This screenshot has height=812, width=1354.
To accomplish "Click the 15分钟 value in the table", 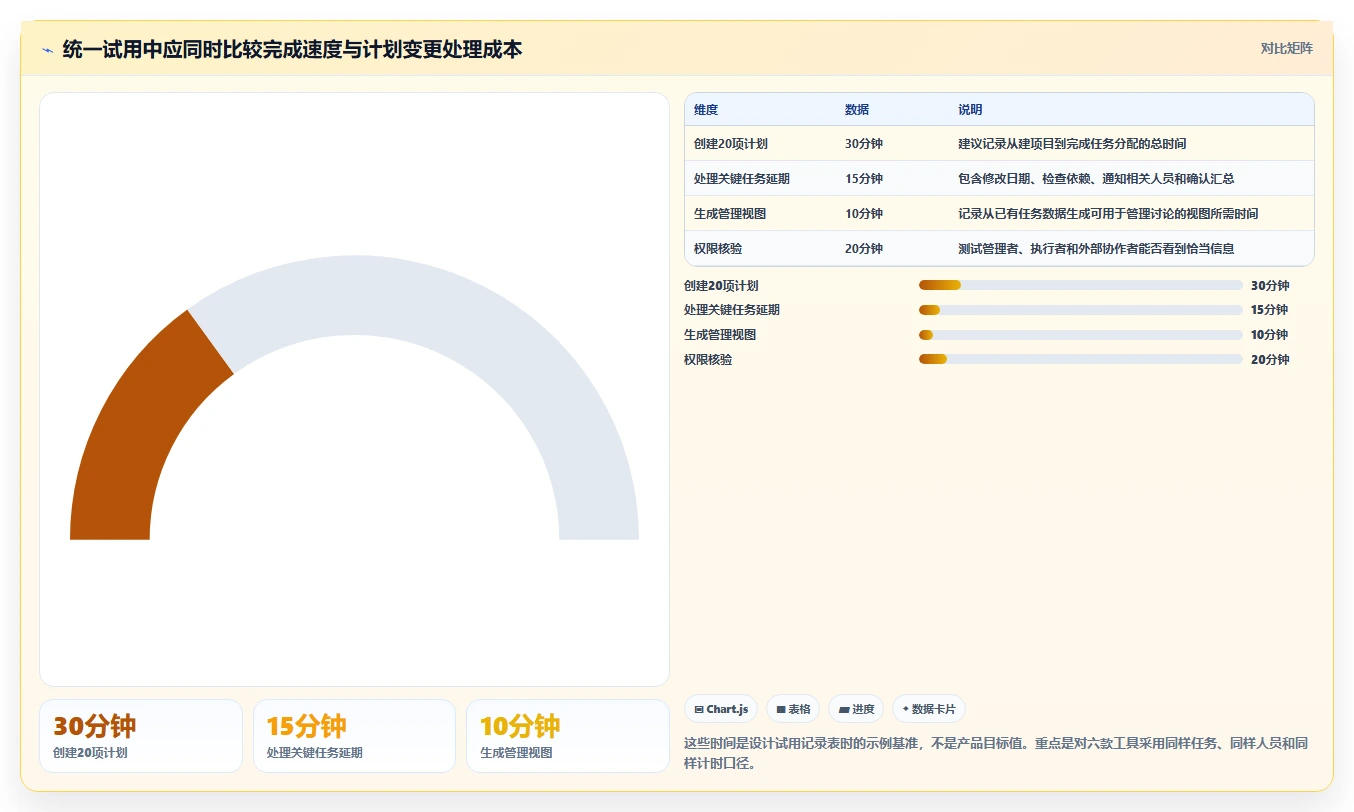I will click(x=864, y=179).
